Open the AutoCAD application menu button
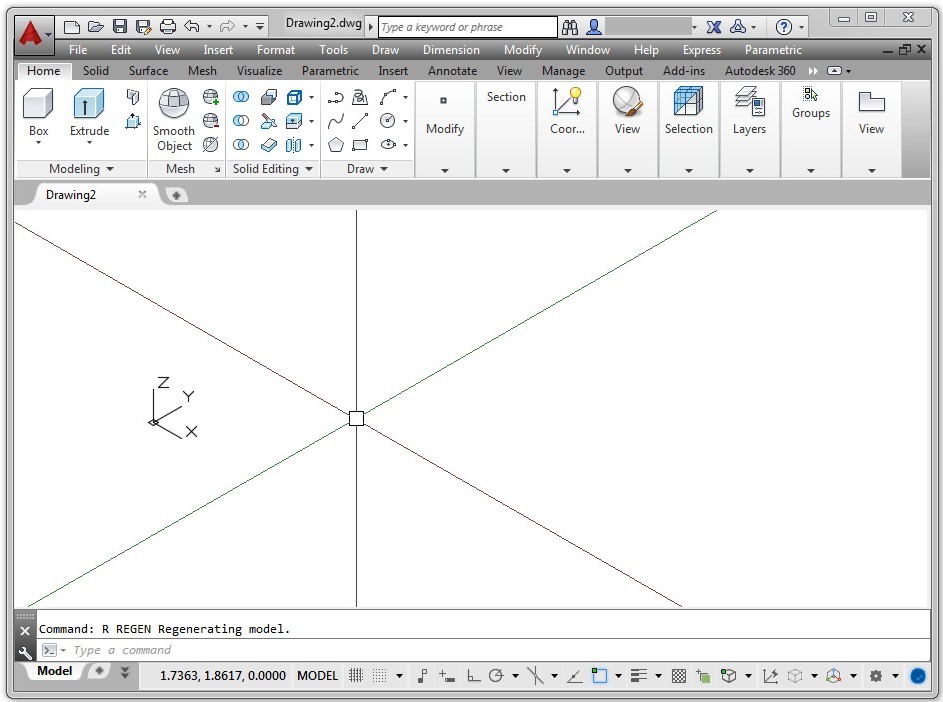The height and width of the screenshot is (702, 943). [x=34, y=34]
